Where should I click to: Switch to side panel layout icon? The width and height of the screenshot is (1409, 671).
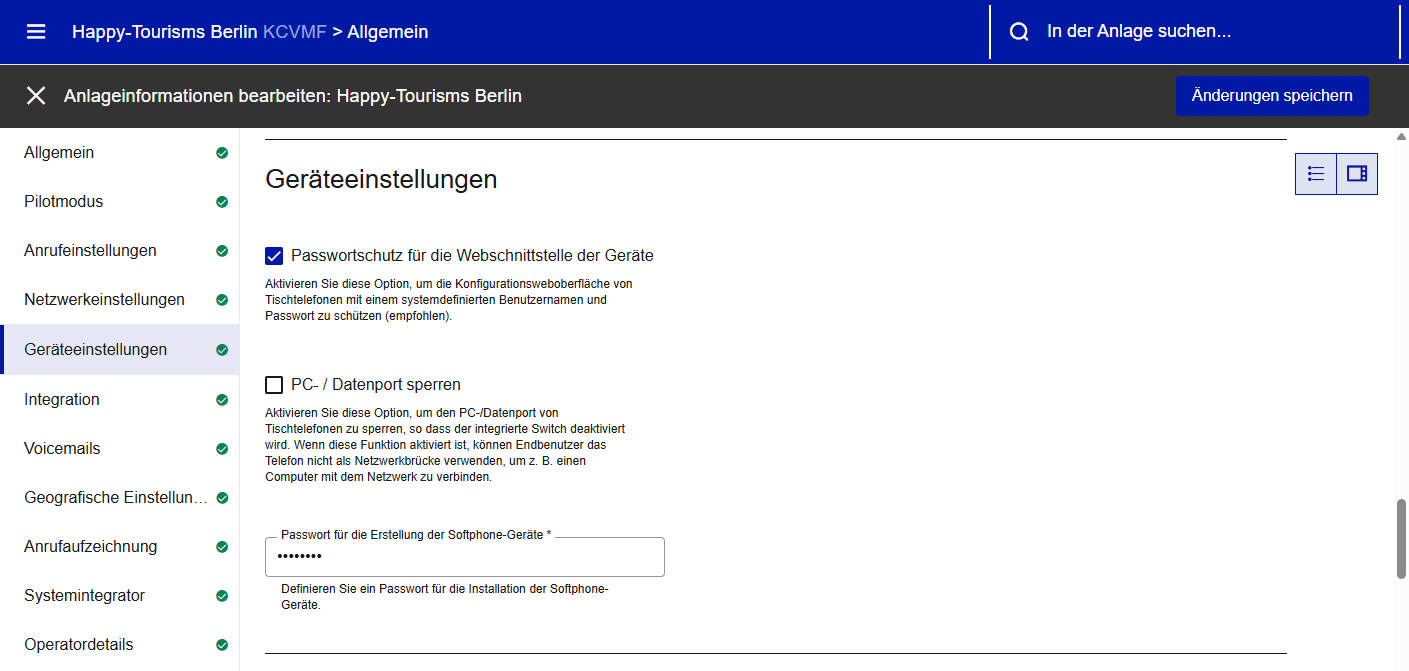(1357, 174)
